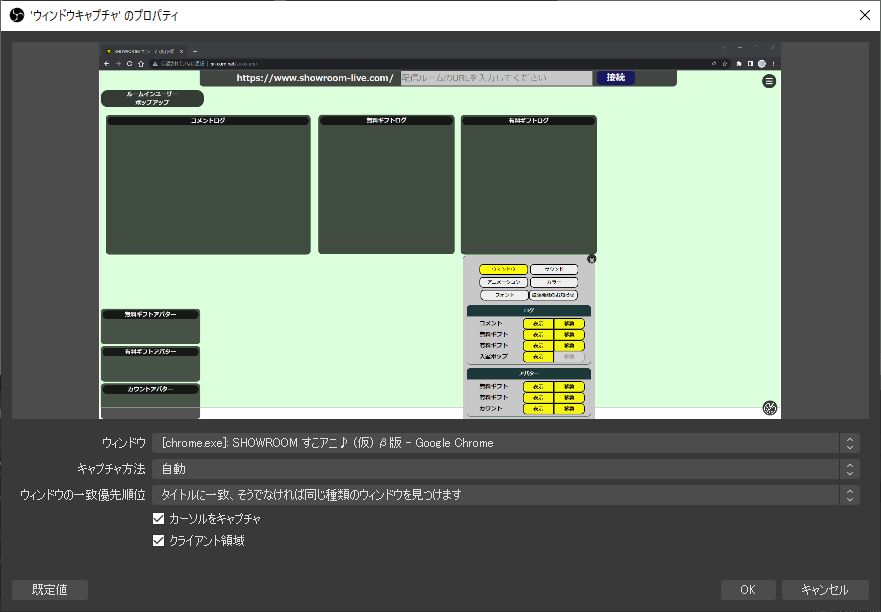Viewport: 881px width, 612px height.
Task: Confirm with the OK button
Action: pos(748,590)
